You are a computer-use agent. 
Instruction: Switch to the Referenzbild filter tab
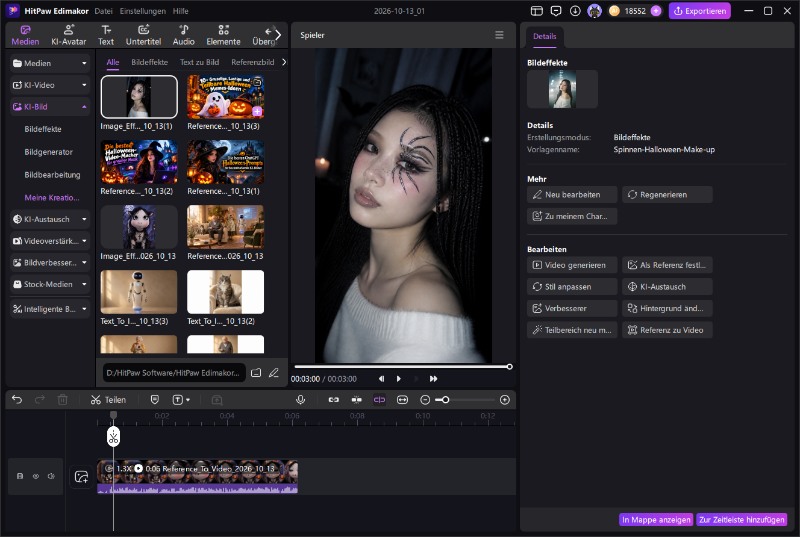[x=253, y=62]
